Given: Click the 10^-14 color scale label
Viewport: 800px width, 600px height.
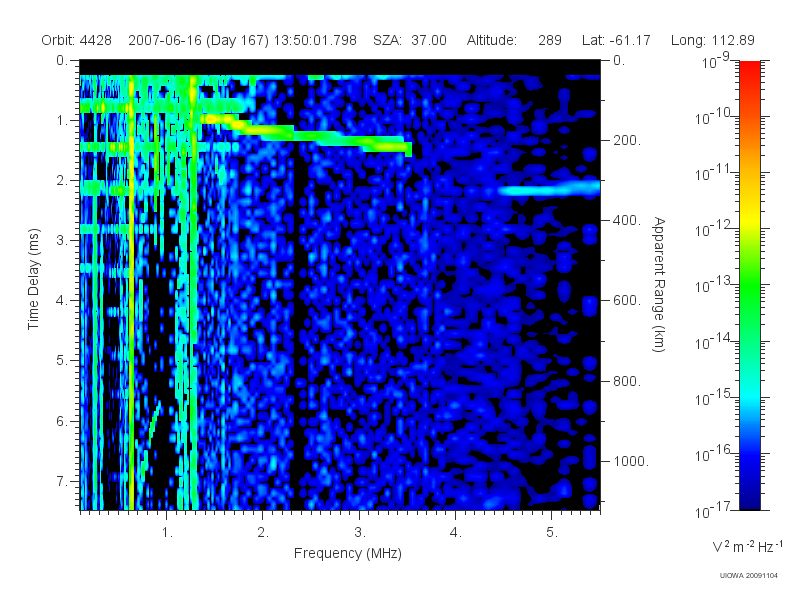Looking at the screenshot, I should (x=714, y=341).
